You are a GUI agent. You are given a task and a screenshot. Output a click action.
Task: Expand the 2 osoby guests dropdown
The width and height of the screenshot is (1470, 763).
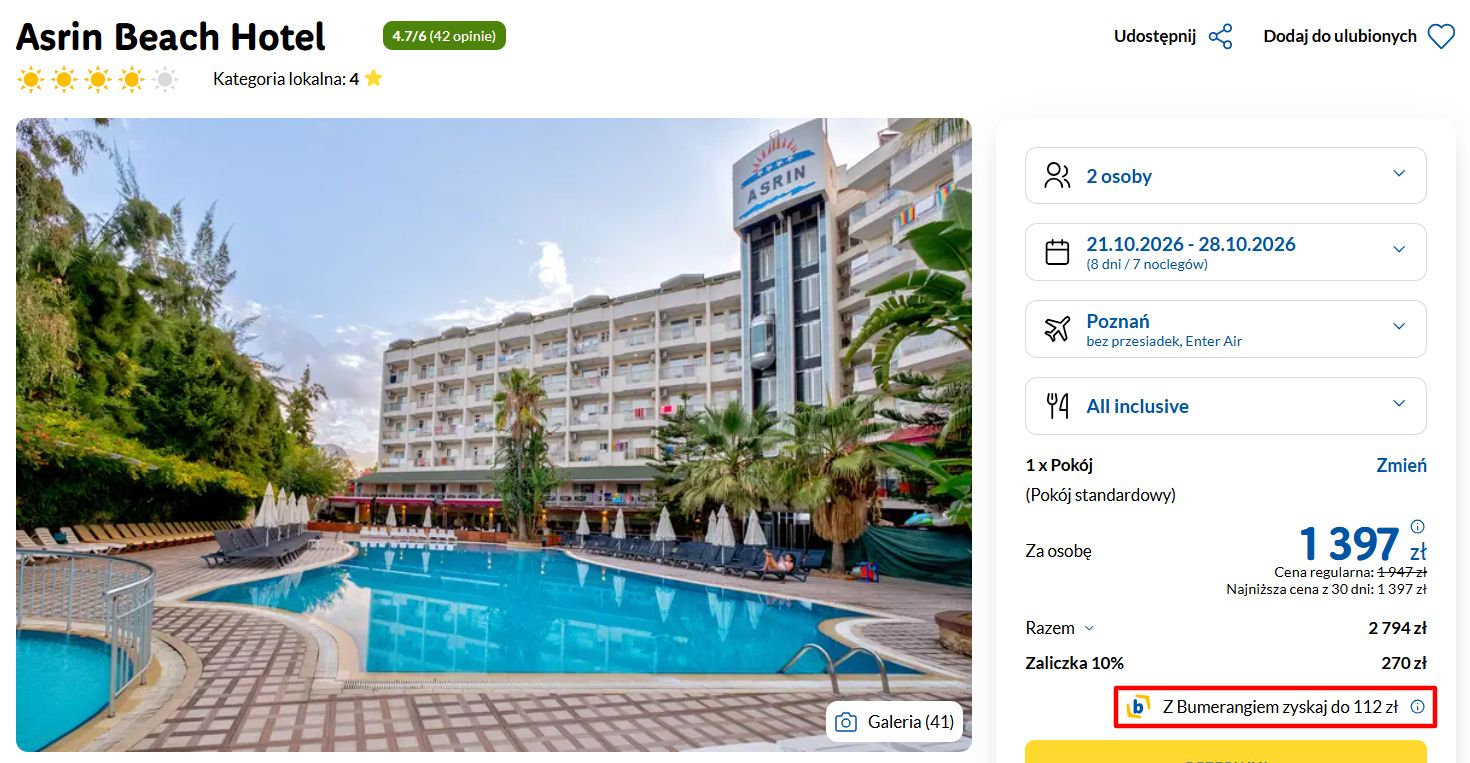tap(1226, 176)
